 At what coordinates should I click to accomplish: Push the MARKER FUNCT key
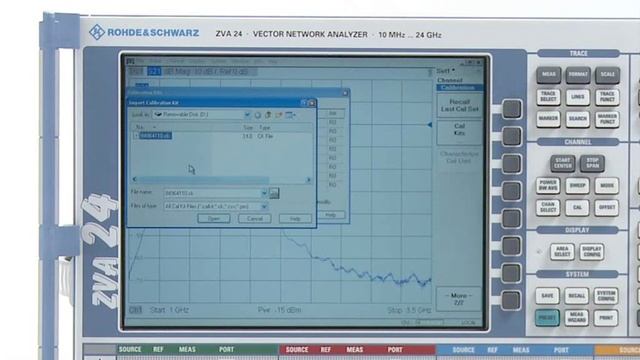click(x=607, y=119)
